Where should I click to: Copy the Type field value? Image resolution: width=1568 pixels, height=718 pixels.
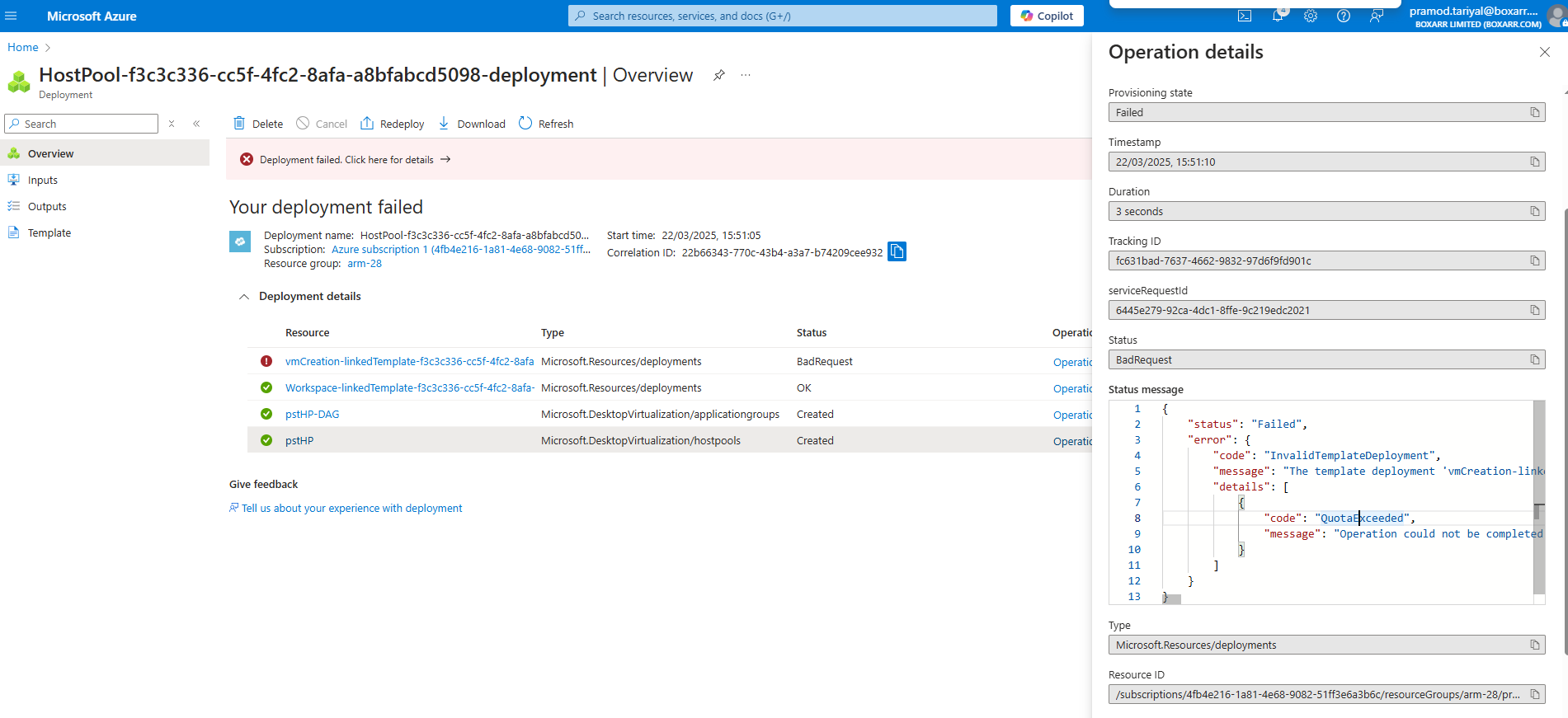pos(1535,645)
